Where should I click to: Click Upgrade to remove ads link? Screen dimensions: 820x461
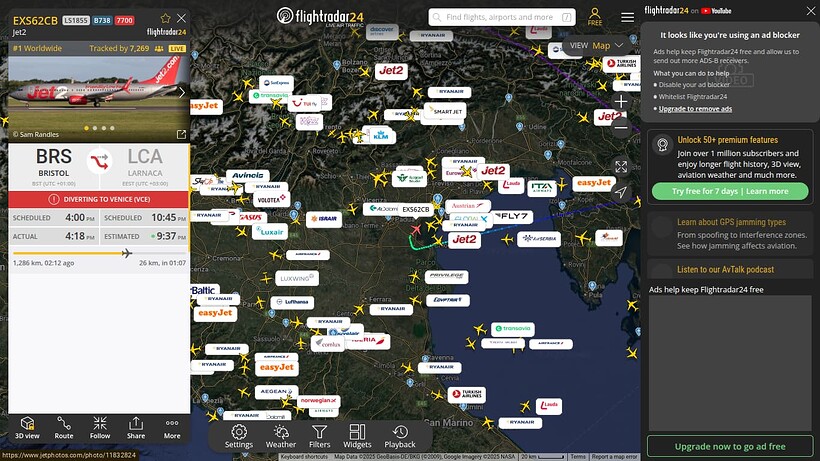[695, 109]
